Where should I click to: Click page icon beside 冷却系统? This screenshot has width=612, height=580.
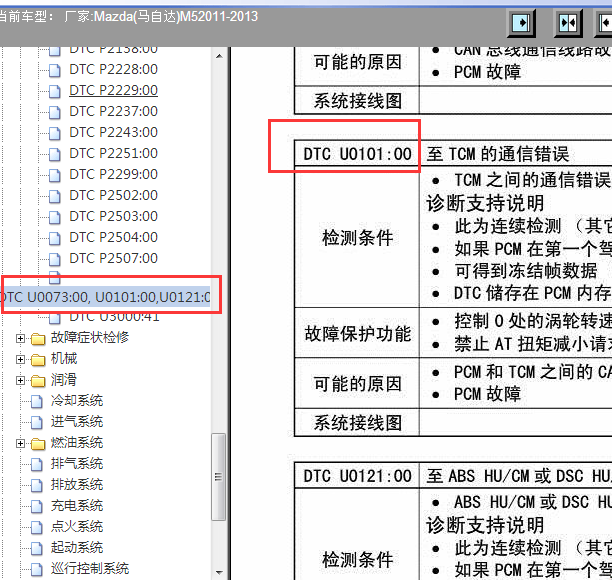(37, 402)
